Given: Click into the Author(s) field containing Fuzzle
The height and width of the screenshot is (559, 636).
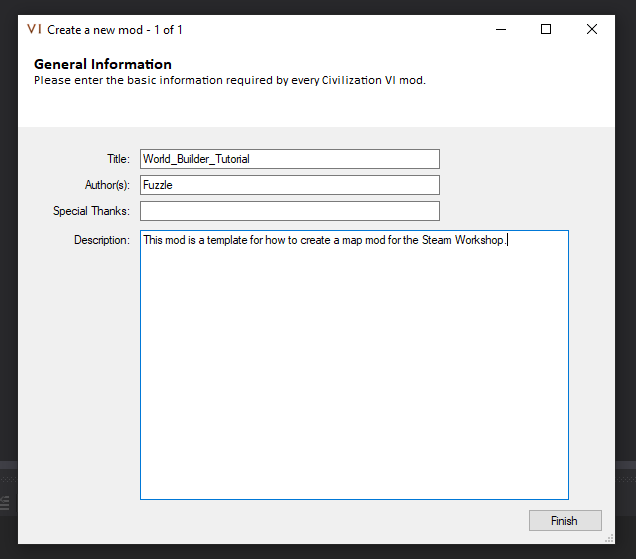Looking at the screenshot, I should point(290,185).
